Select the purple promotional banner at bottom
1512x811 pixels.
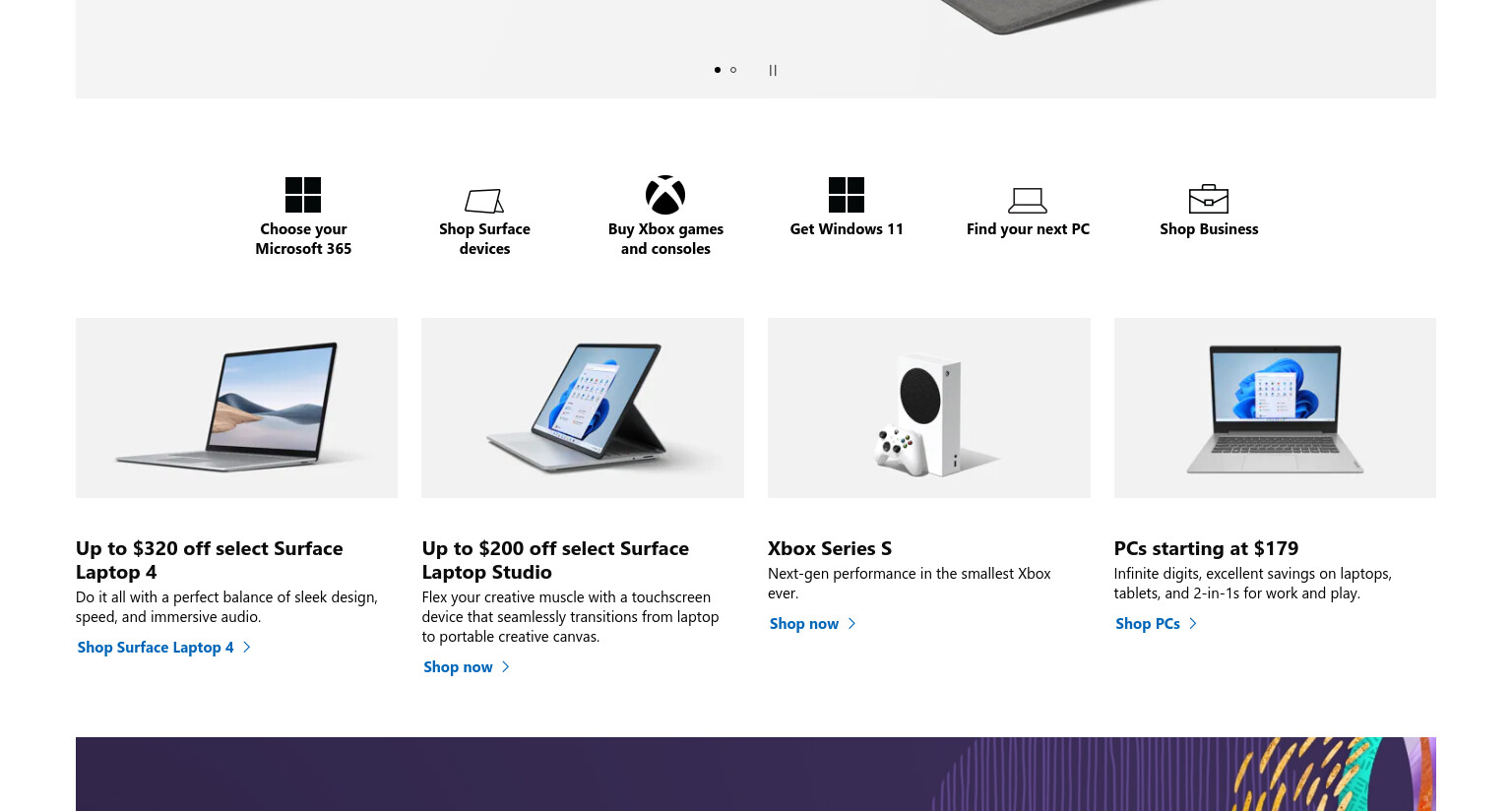tap(756, 774)
